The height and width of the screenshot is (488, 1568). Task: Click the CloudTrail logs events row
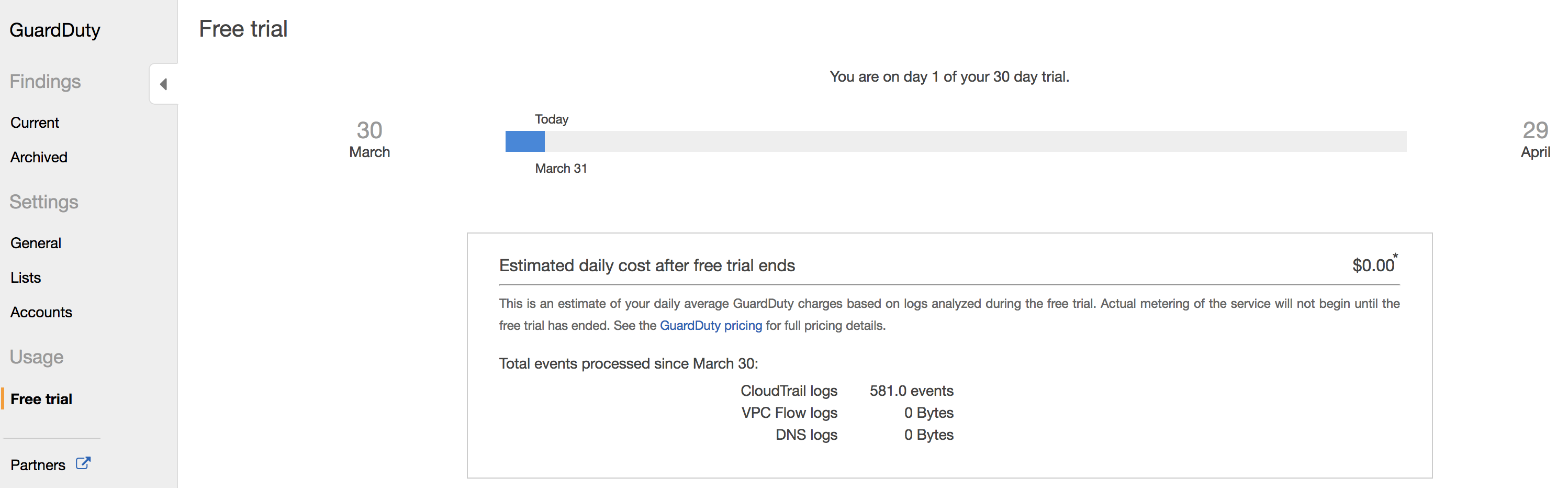847,391
